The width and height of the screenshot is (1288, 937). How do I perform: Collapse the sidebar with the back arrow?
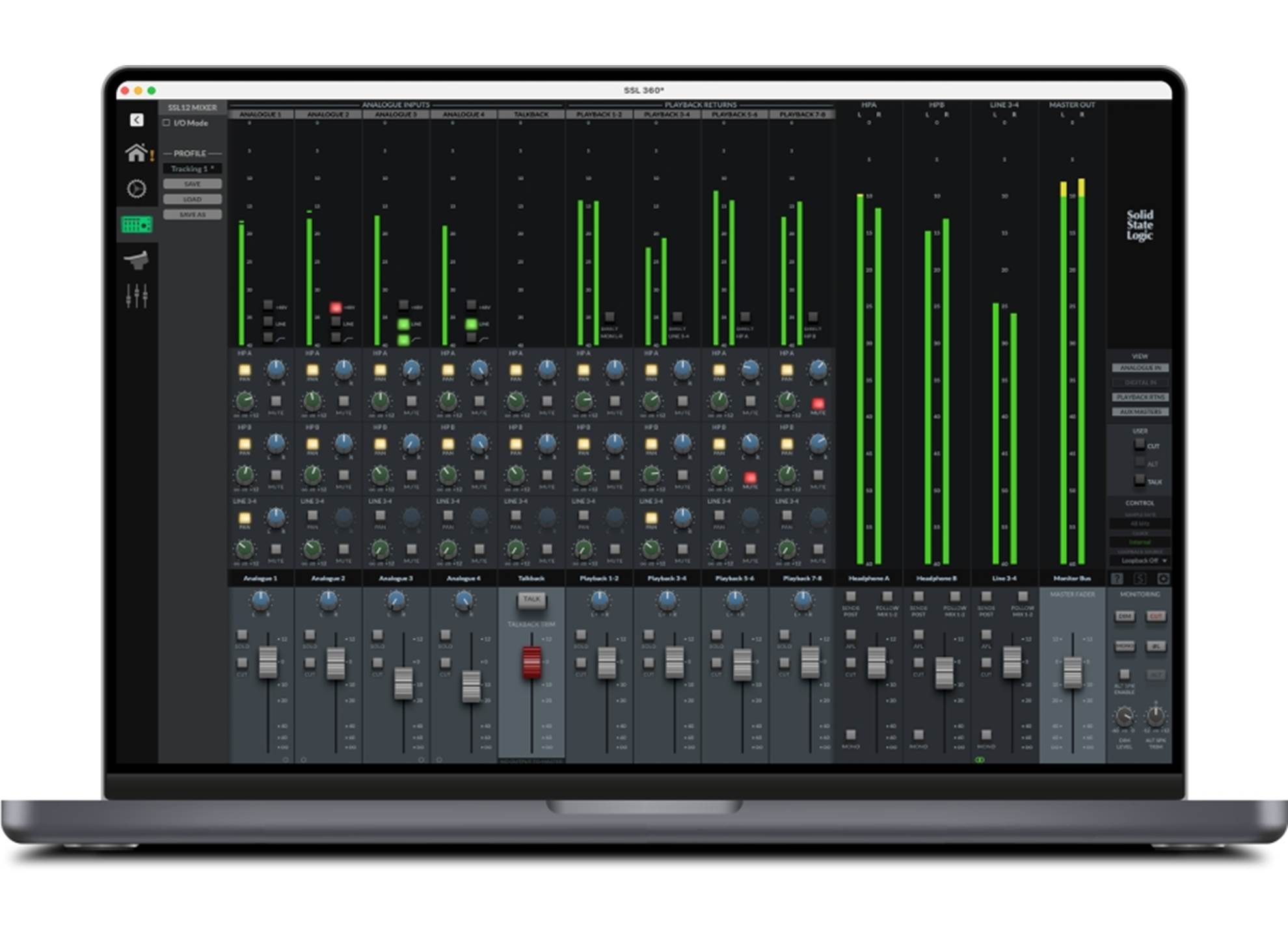pyautogui.click(x=136, y=120)
